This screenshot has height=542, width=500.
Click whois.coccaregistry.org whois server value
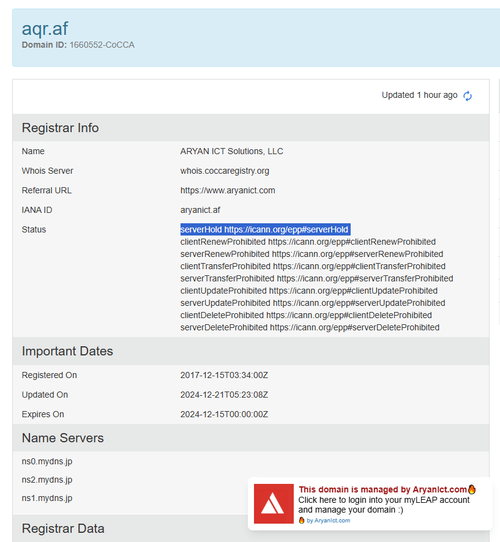[224, 171]
